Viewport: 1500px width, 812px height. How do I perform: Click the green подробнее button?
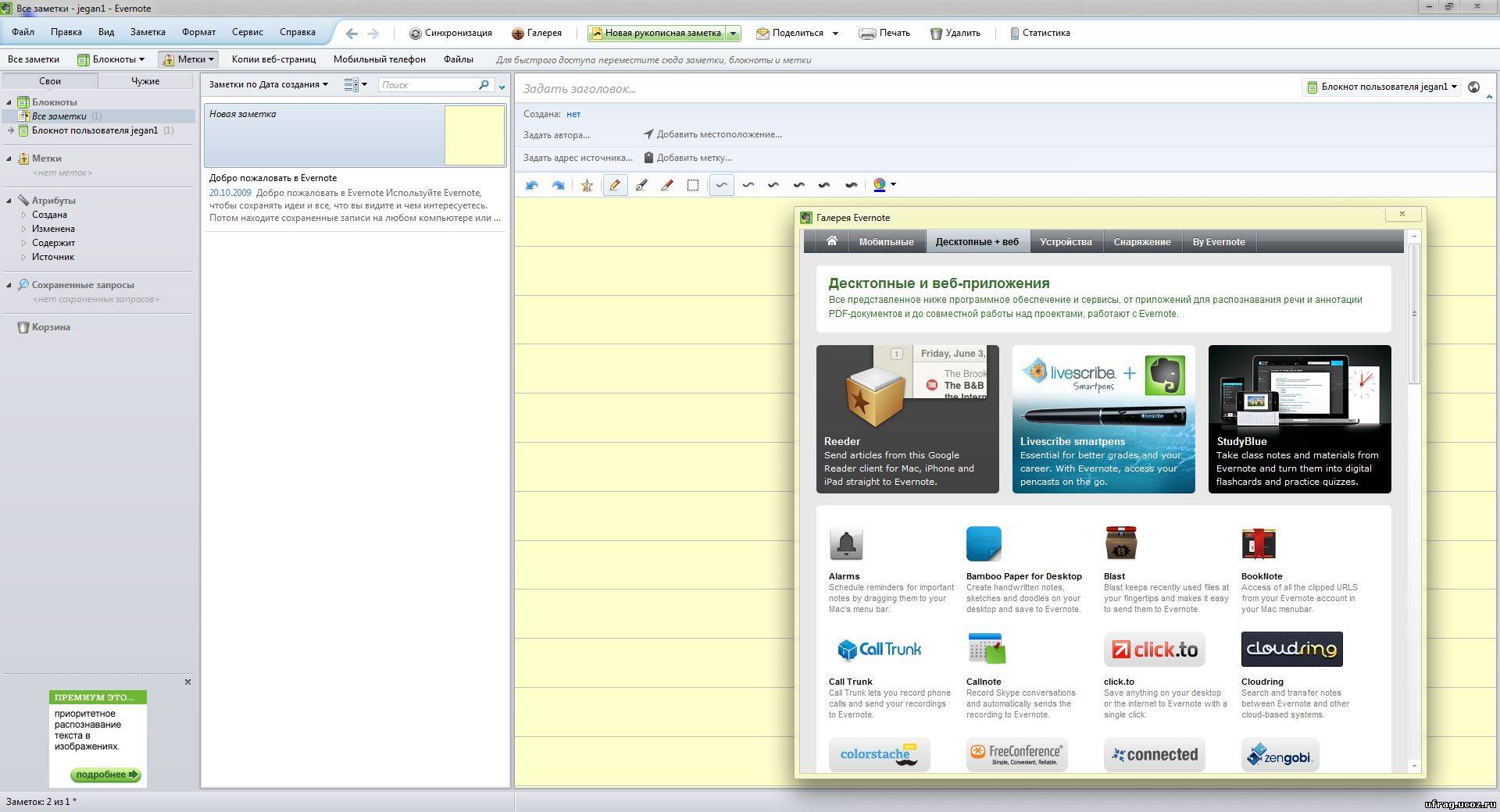point(105,775)
